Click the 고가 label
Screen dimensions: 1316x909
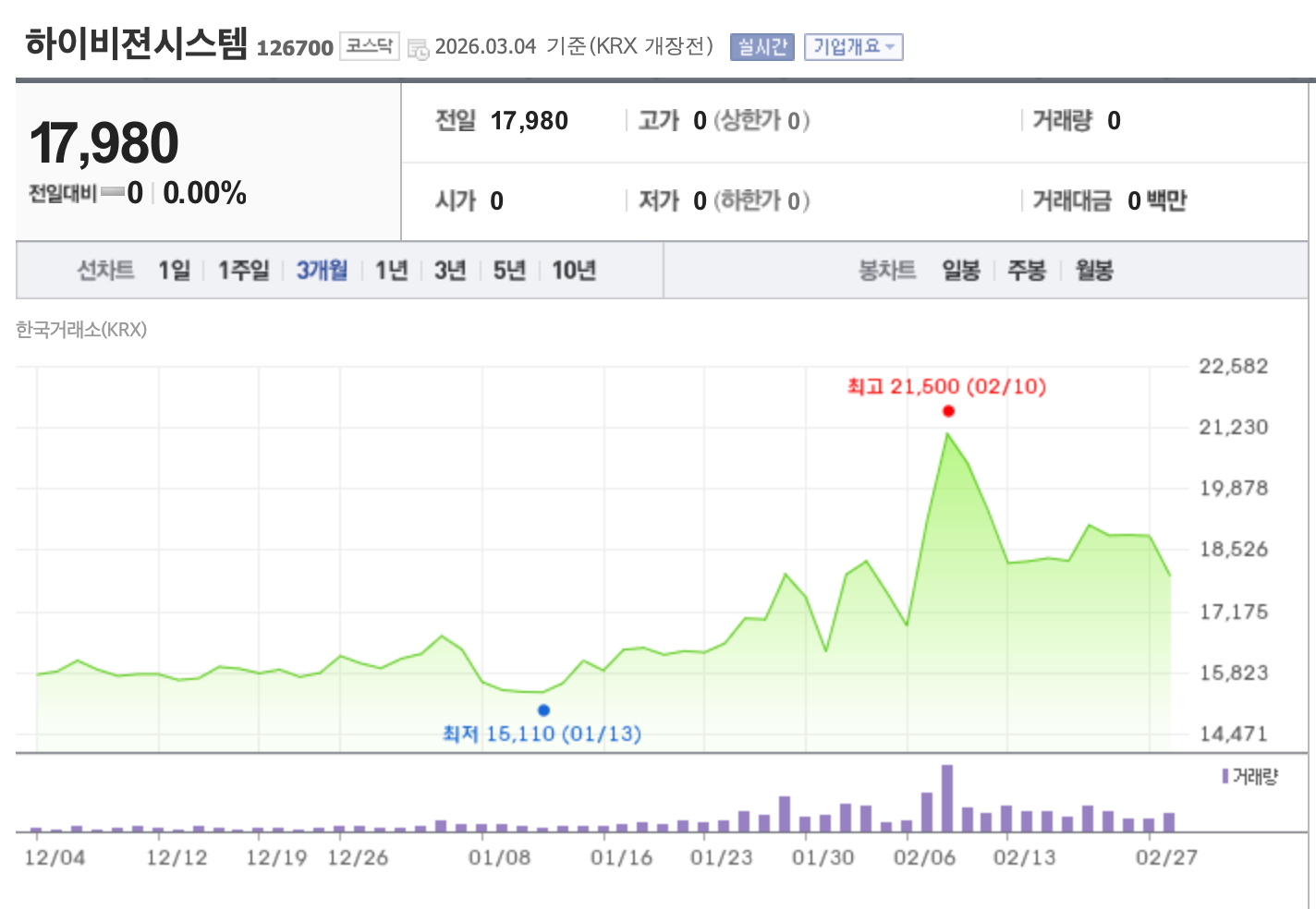click(659, 121)
